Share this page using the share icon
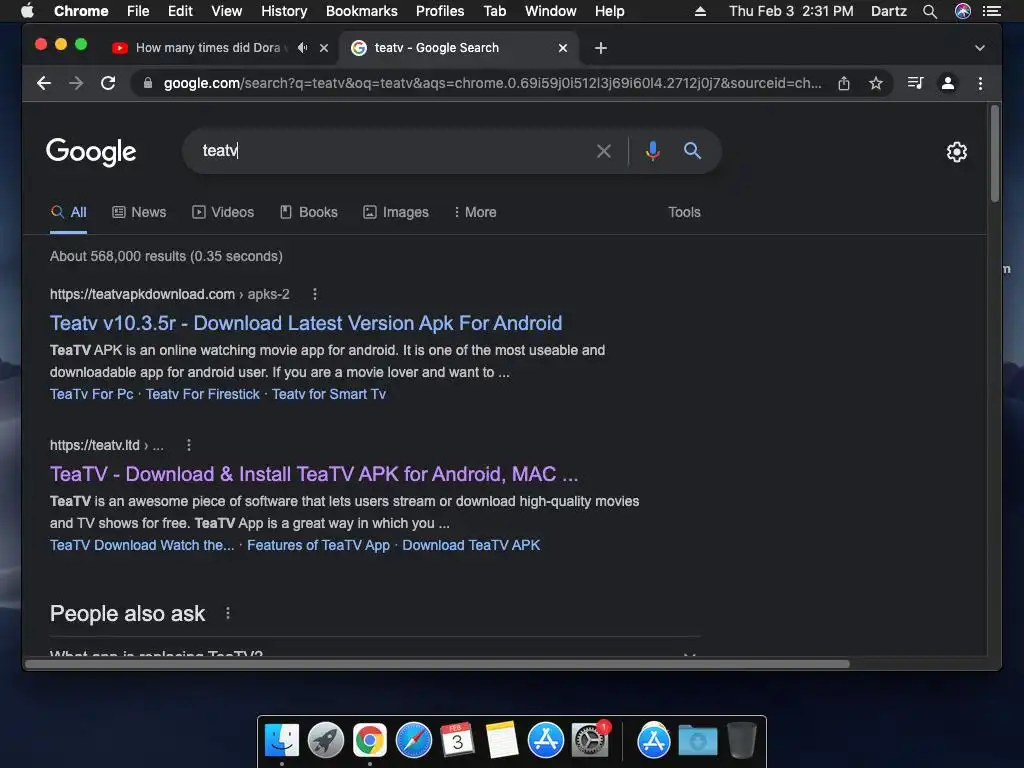The image size is (1024, 768). 844,83
